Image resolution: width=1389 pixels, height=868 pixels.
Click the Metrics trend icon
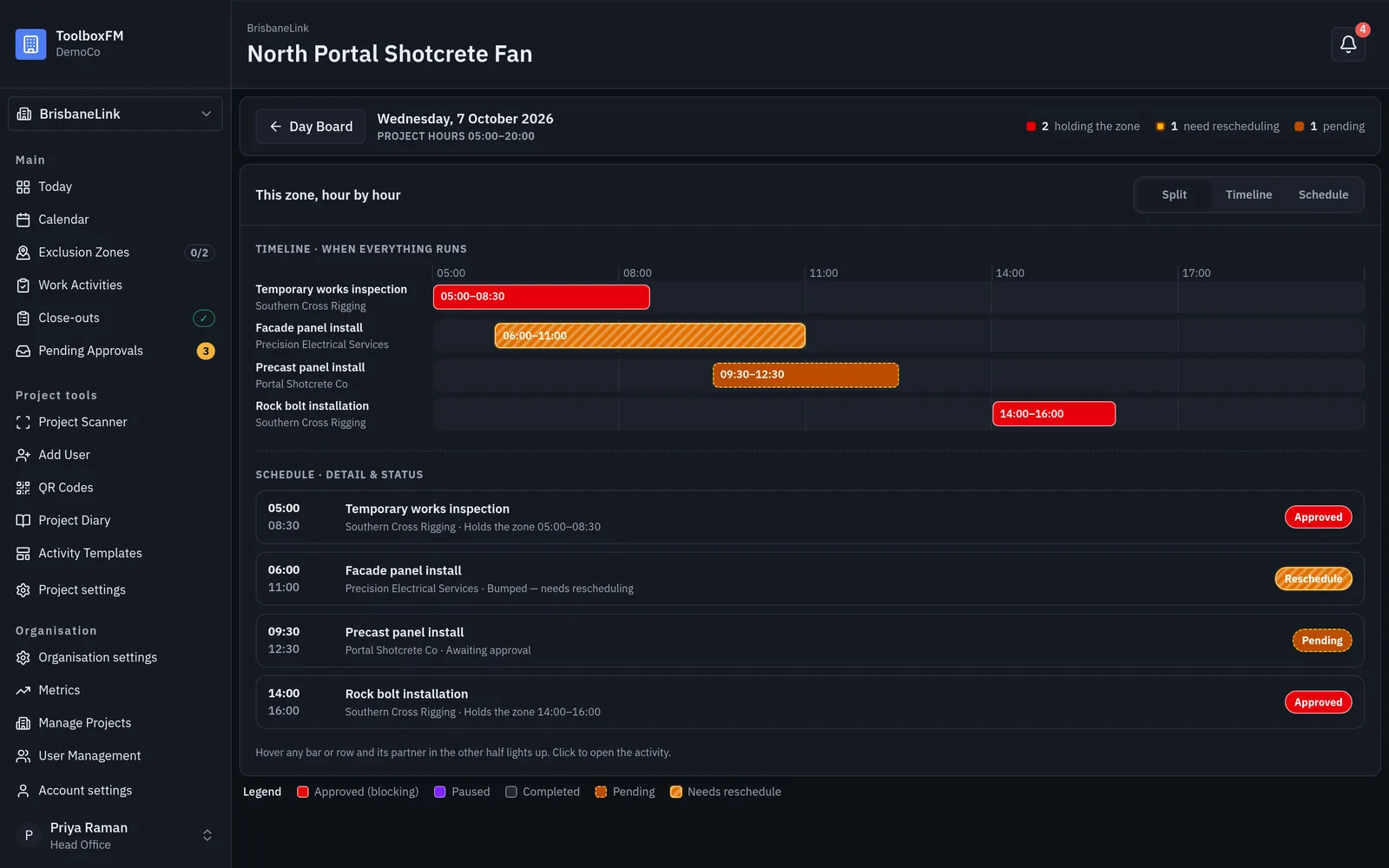[23, 690]
